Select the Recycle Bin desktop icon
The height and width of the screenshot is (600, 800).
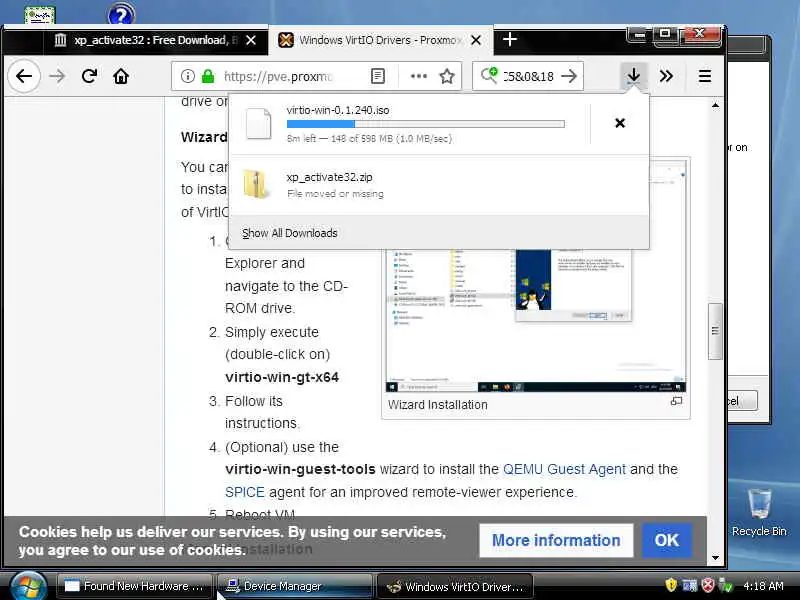(759, 512)
